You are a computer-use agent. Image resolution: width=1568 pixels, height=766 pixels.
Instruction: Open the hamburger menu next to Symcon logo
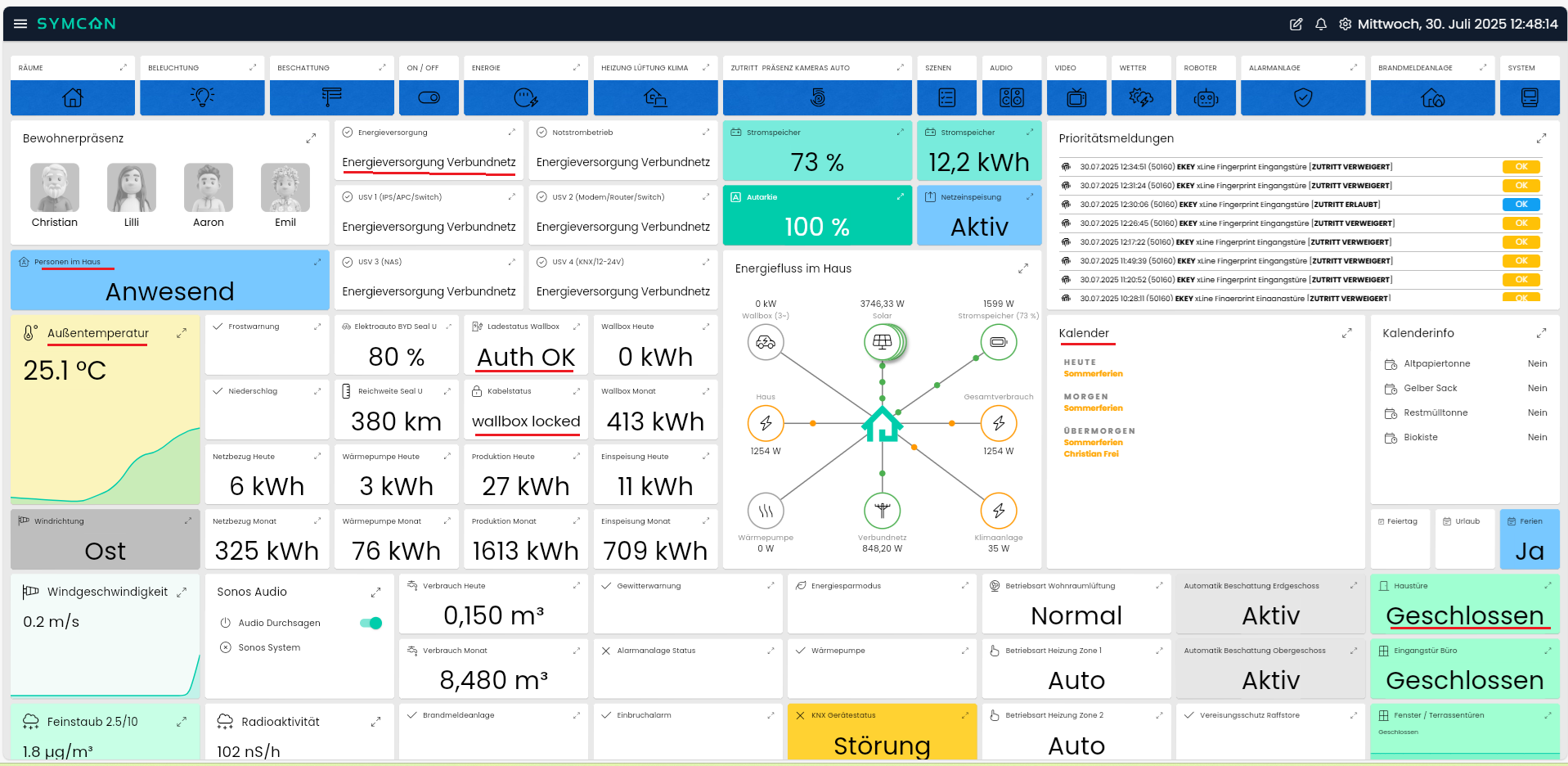[x=20, y=24]
